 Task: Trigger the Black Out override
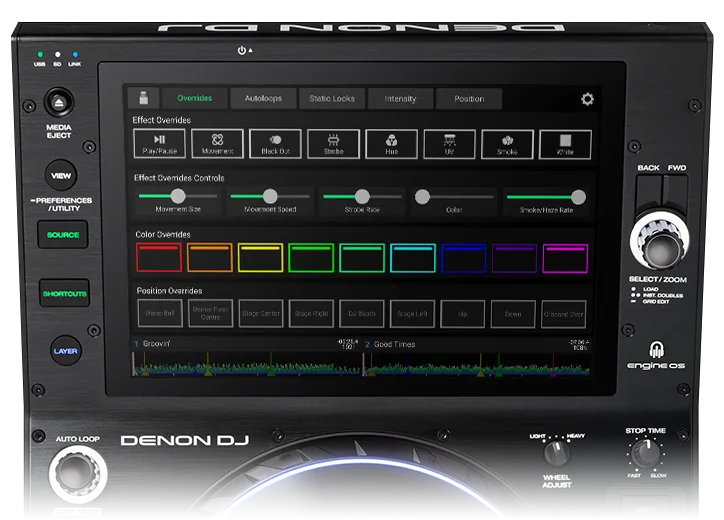(x=275, y=144)
